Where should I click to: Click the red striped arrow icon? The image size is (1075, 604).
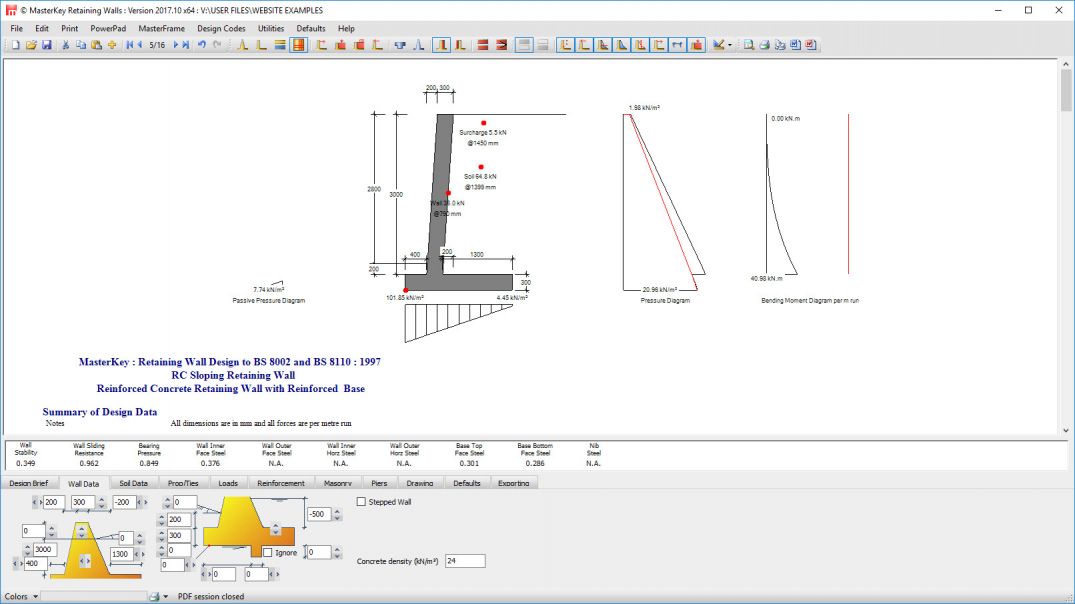click(x=502, y=45)
